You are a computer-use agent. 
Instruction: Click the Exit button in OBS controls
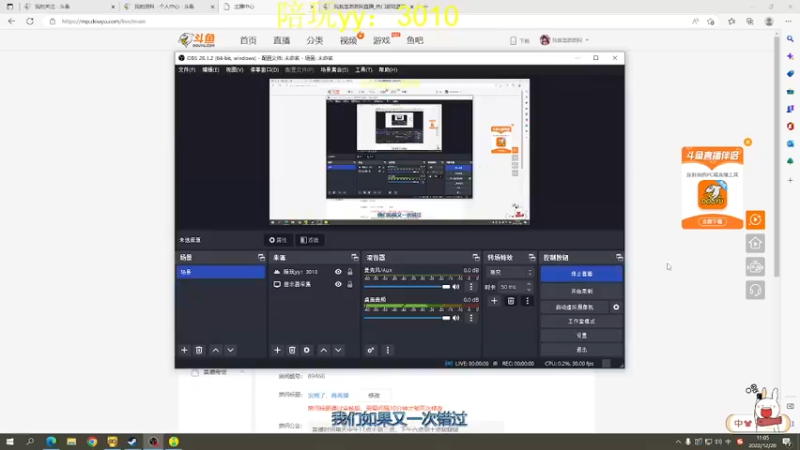pos(582,350)
